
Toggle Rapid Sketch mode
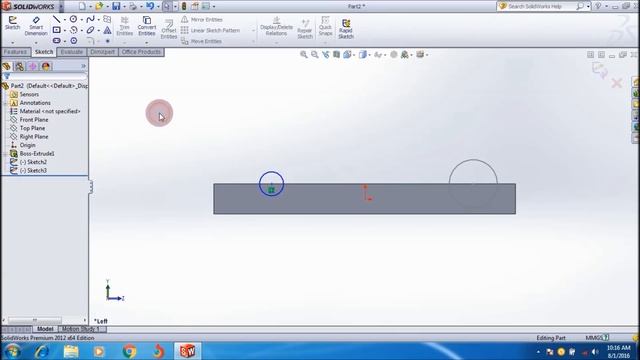[x=346, y=29]
